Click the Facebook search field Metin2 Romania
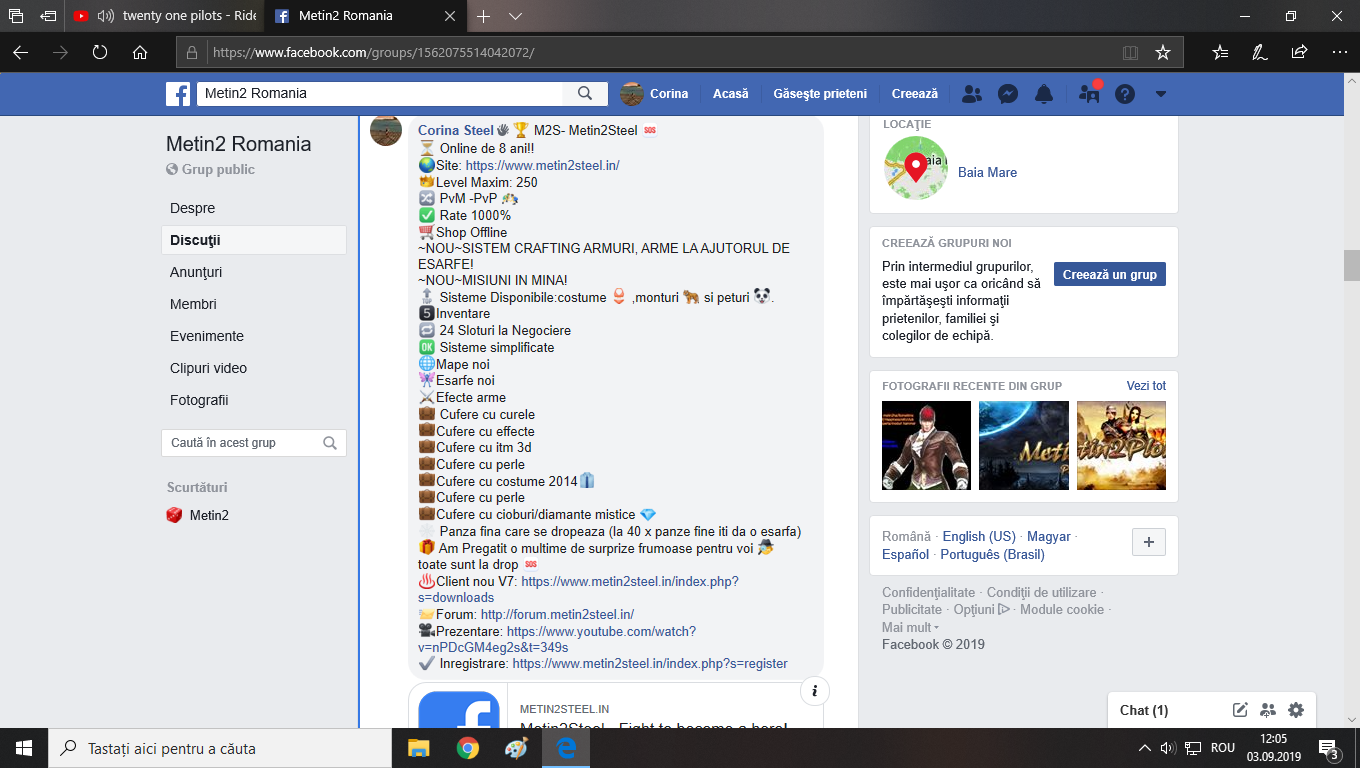 click(x=380, y=93)
